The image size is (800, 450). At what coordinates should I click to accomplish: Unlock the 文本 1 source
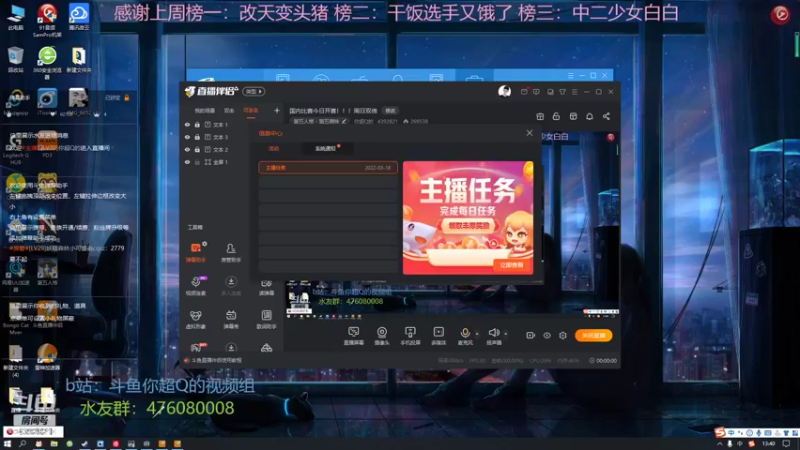click(x=197, y=124)
